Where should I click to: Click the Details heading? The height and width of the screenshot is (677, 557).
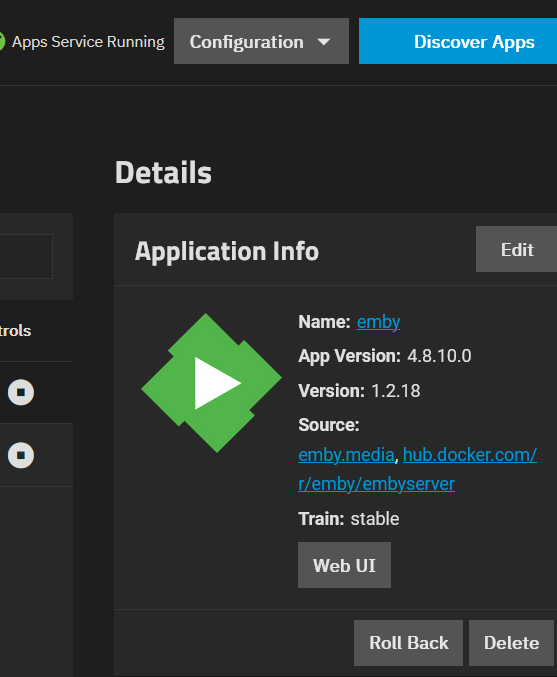[163, 172]
